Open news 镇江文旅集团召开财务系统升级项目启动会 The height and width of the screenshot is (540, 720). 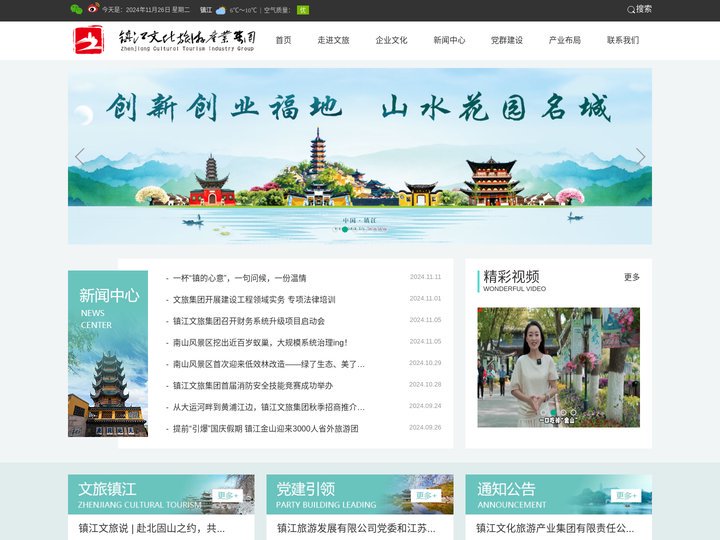click(x=248, y=321)
